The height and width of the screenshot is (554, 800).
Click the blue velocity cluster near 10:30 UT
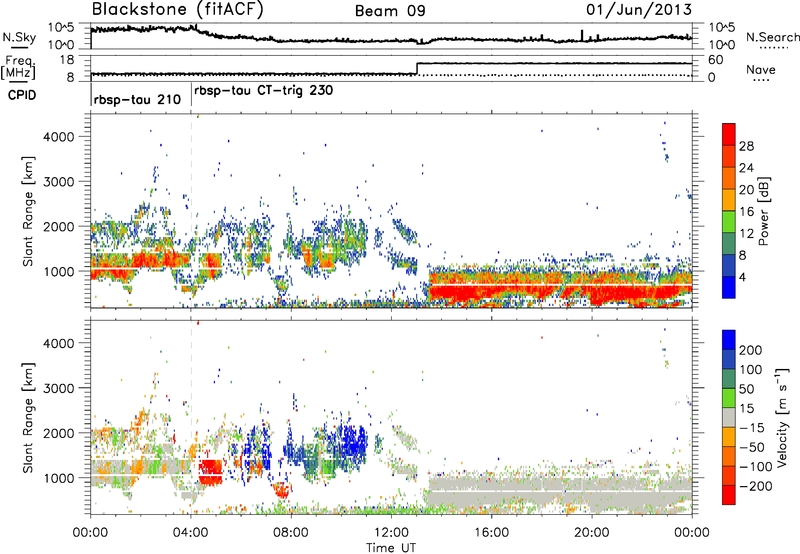click(352, 444)
